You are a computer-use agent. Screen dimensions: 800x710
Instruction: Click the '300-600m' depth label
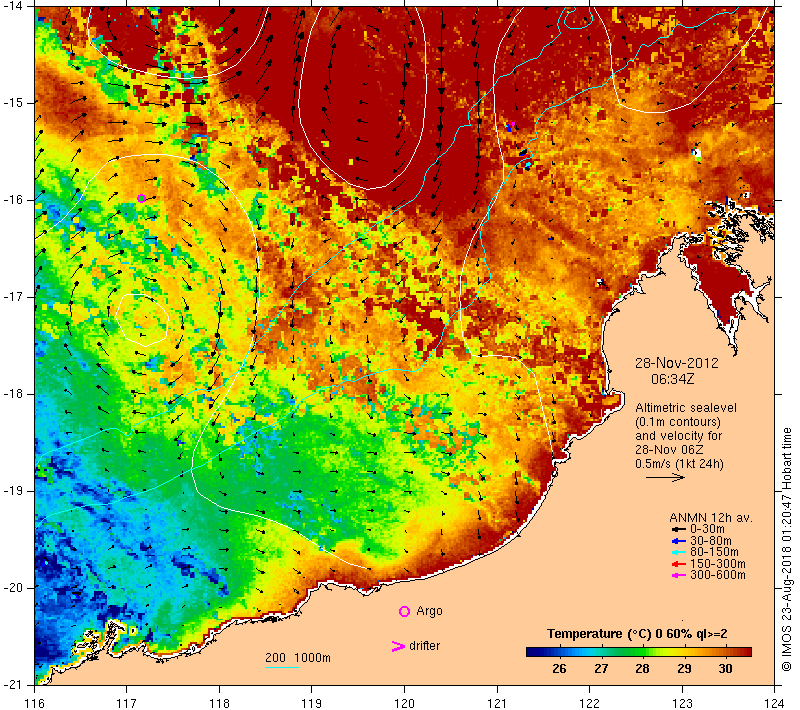pos(717,575)
